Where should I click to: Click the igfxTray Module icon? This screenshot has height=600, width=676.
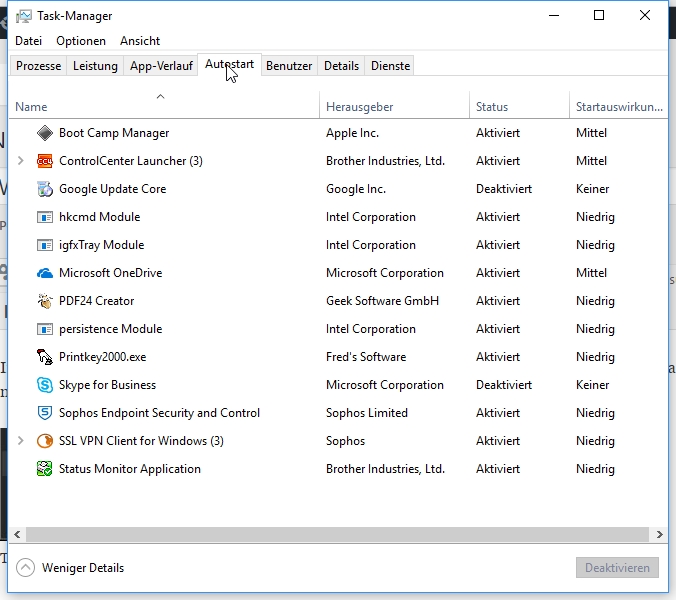click(x=45, y=245)
